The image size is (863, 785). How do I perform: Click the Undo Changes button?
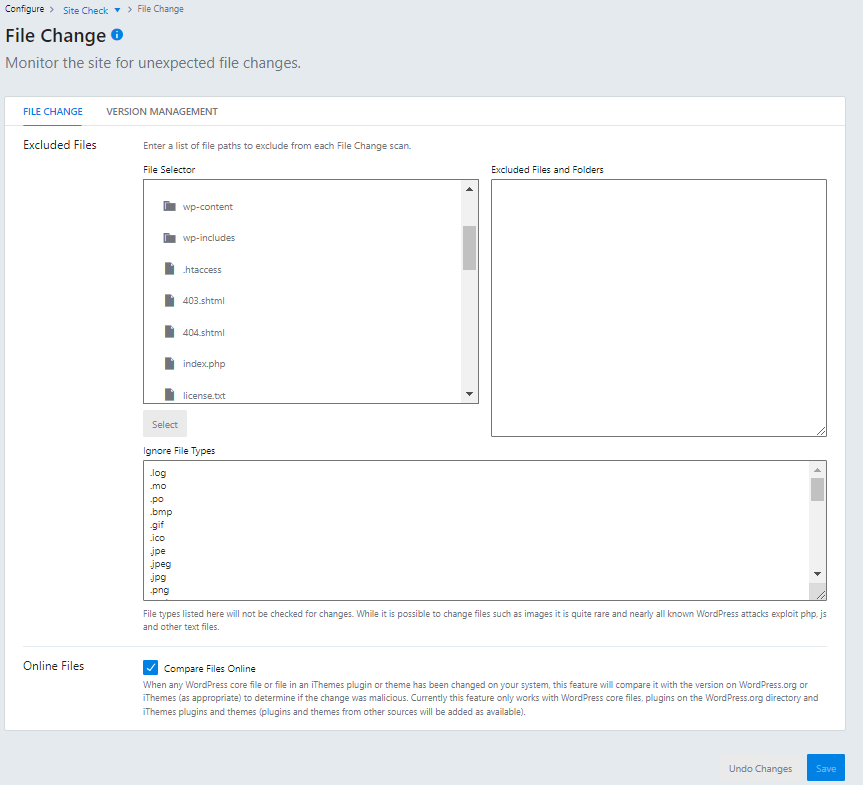coord(760,768)
